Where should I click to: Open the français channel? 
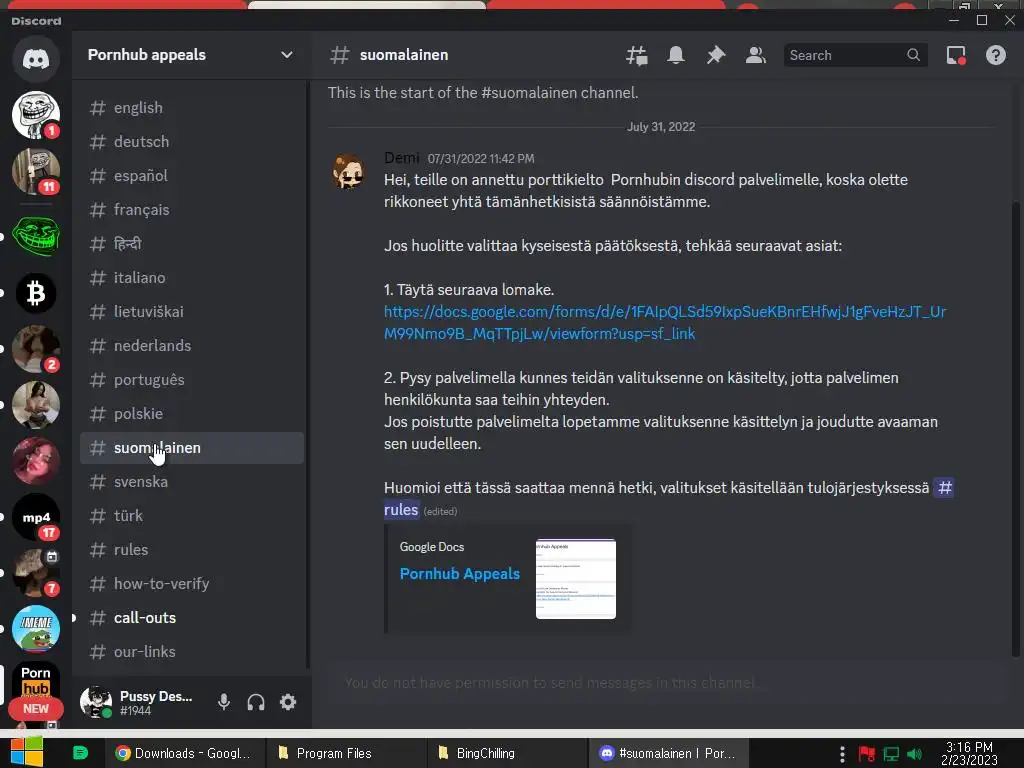[192, 210]
